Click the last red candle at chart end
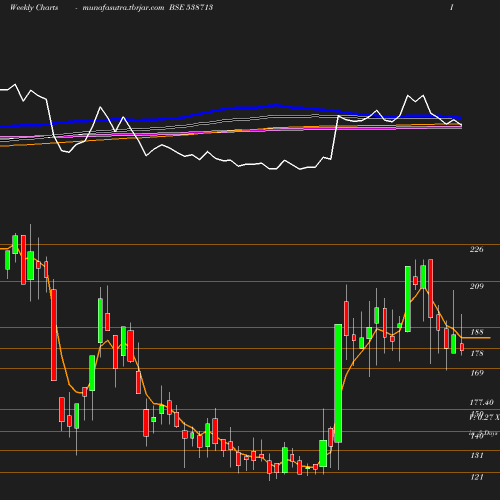 [x=462, y=347]
